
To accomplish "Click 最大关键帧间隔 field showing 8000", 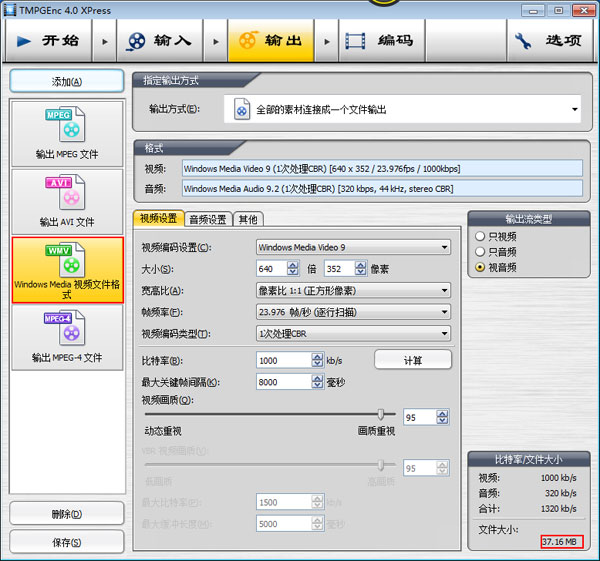I will [284, 382].
